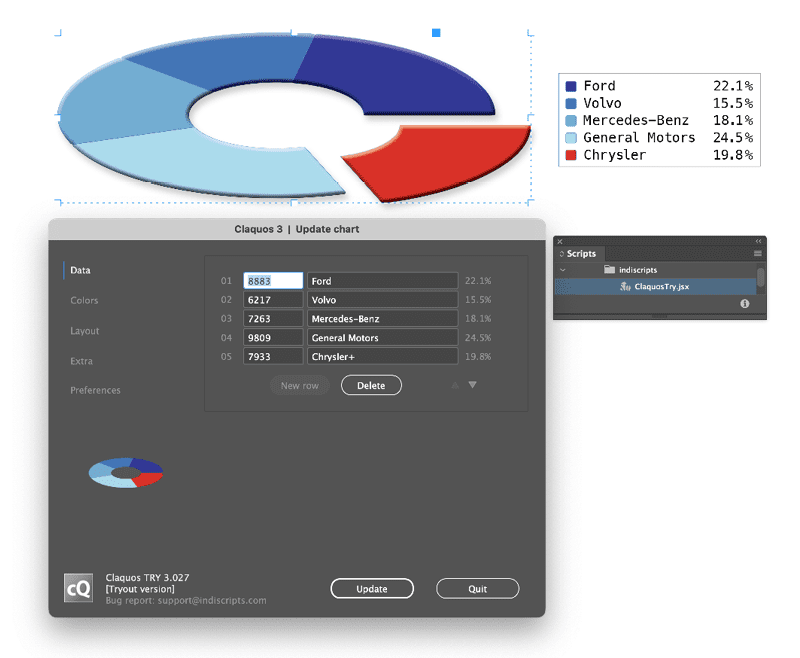Viewport: 800px width, 658px height.
Task: Click the Mercedes-Benz label field in data table
Action: click(382, 319)
